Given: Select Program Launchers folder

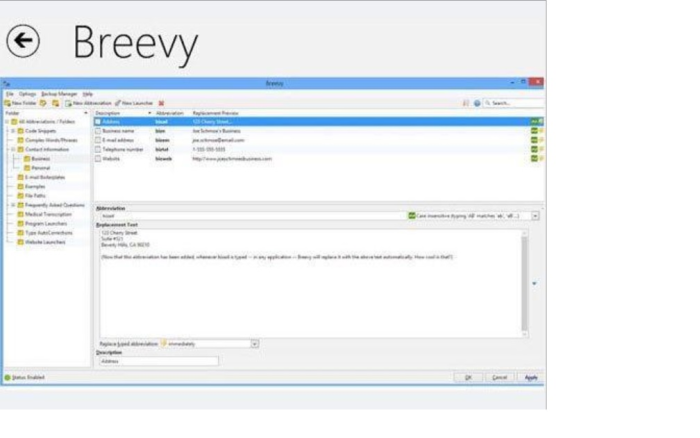Looking at the screenshot, I should pyautogui.click(x=46, y=223).
